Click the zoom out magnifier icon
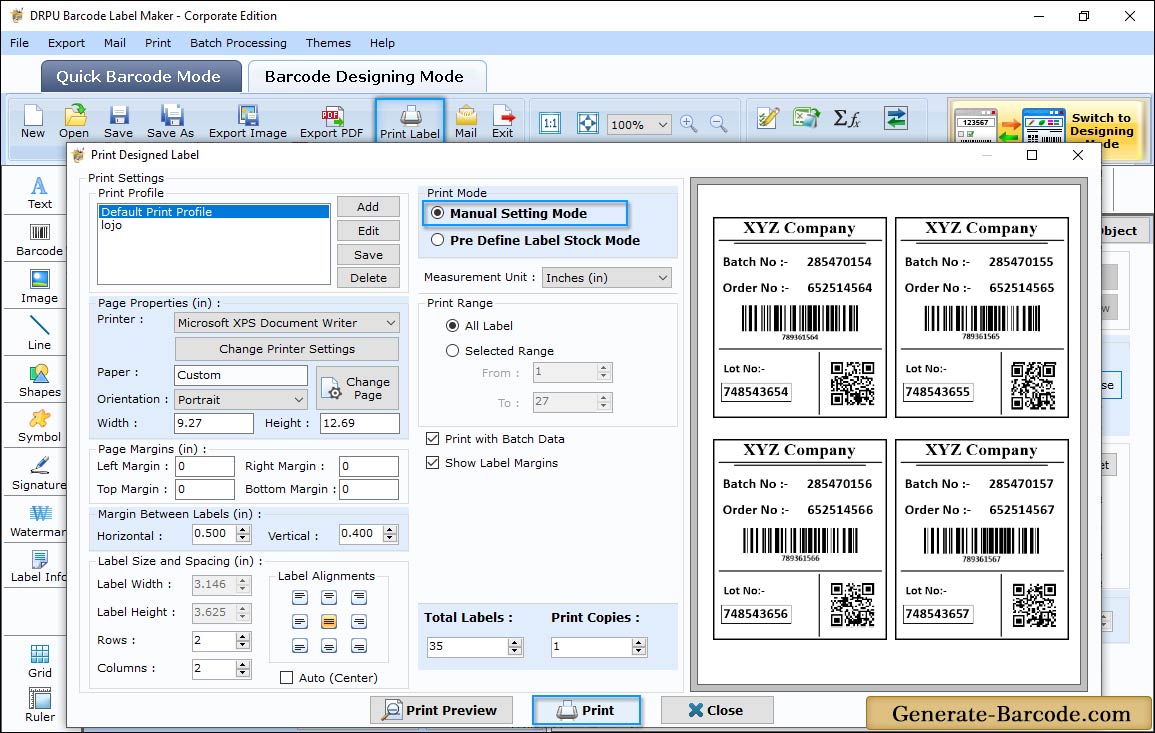Screen dimensions: 1155x733 tap(719, 123)
